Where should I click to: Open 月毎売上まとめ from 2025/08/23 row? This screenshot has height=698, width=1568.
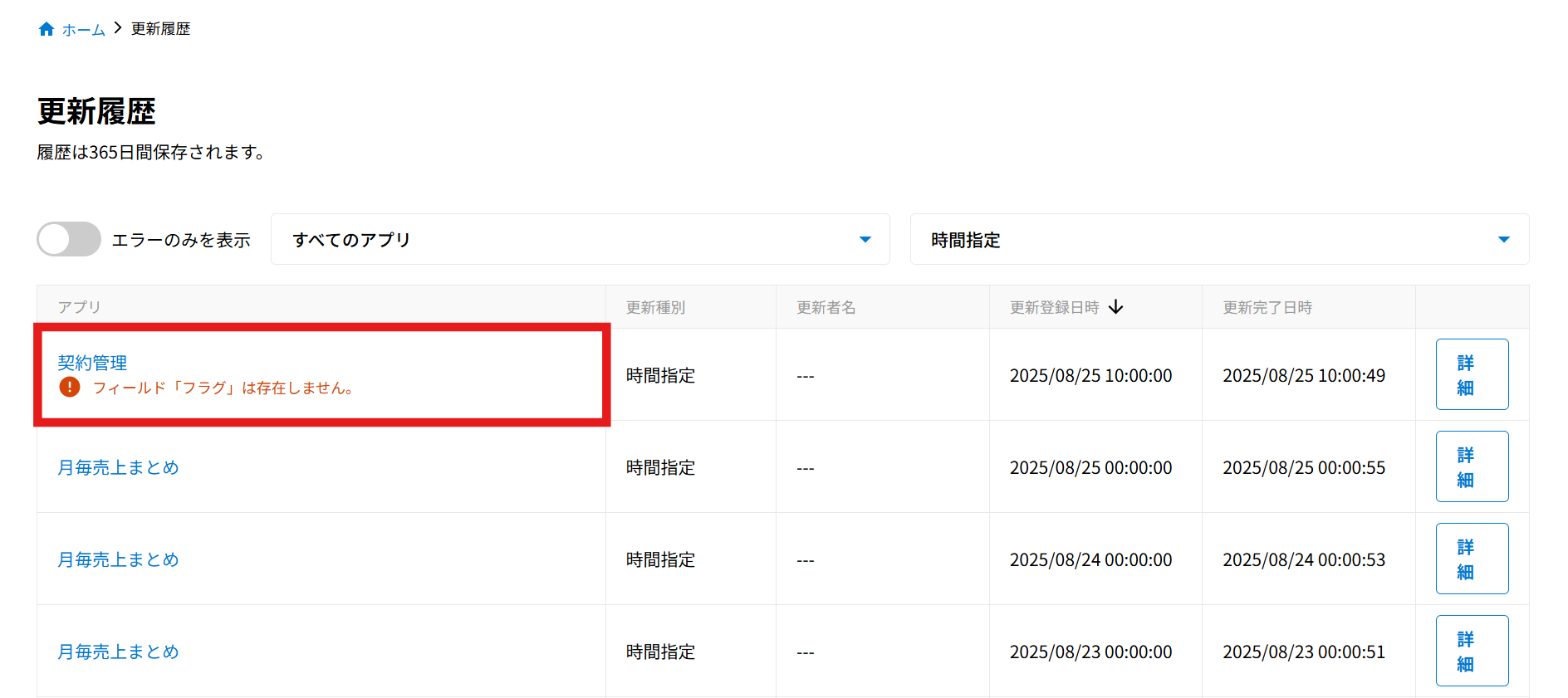[x=118, y=652]
